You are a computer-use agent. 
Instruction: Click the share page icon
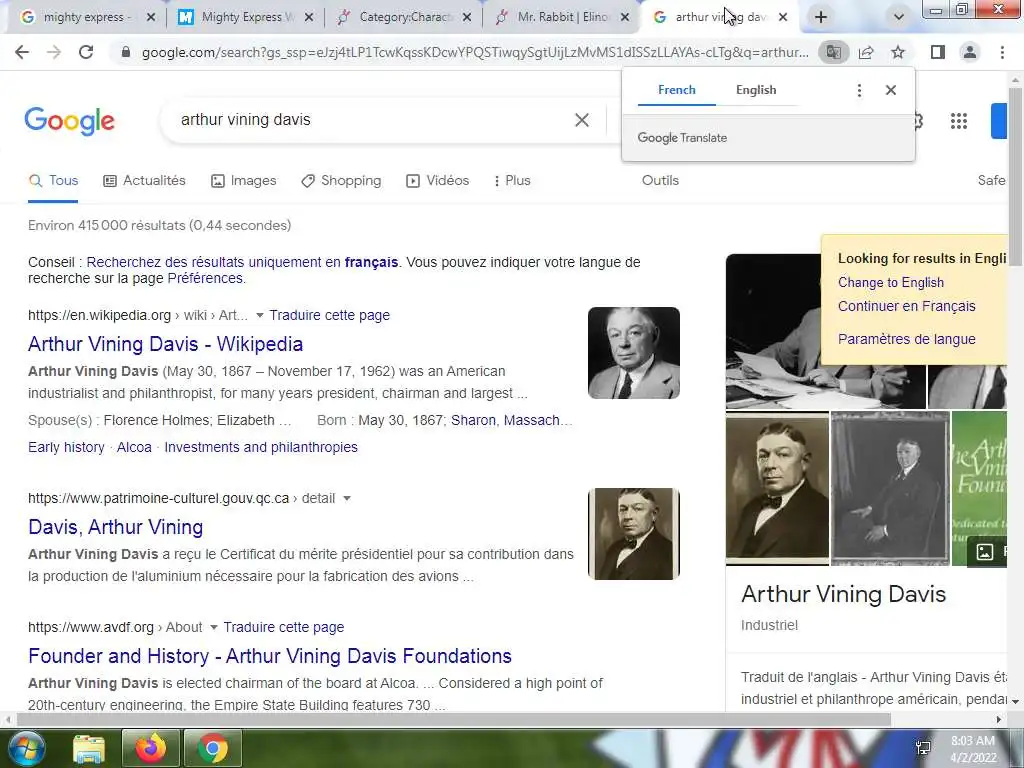coord(866,52)
